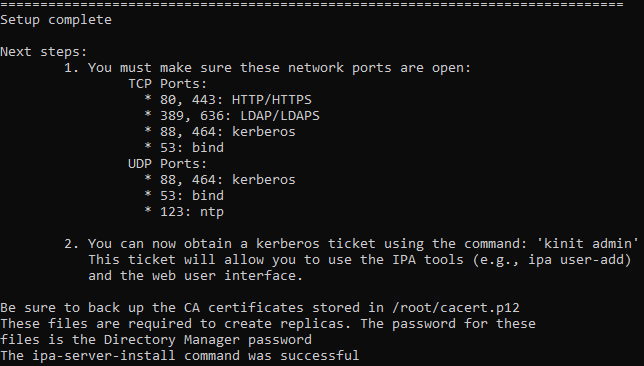644x366 pixels.
Task: Click the 'Next steps:' heading
Action: coord(44,52)
